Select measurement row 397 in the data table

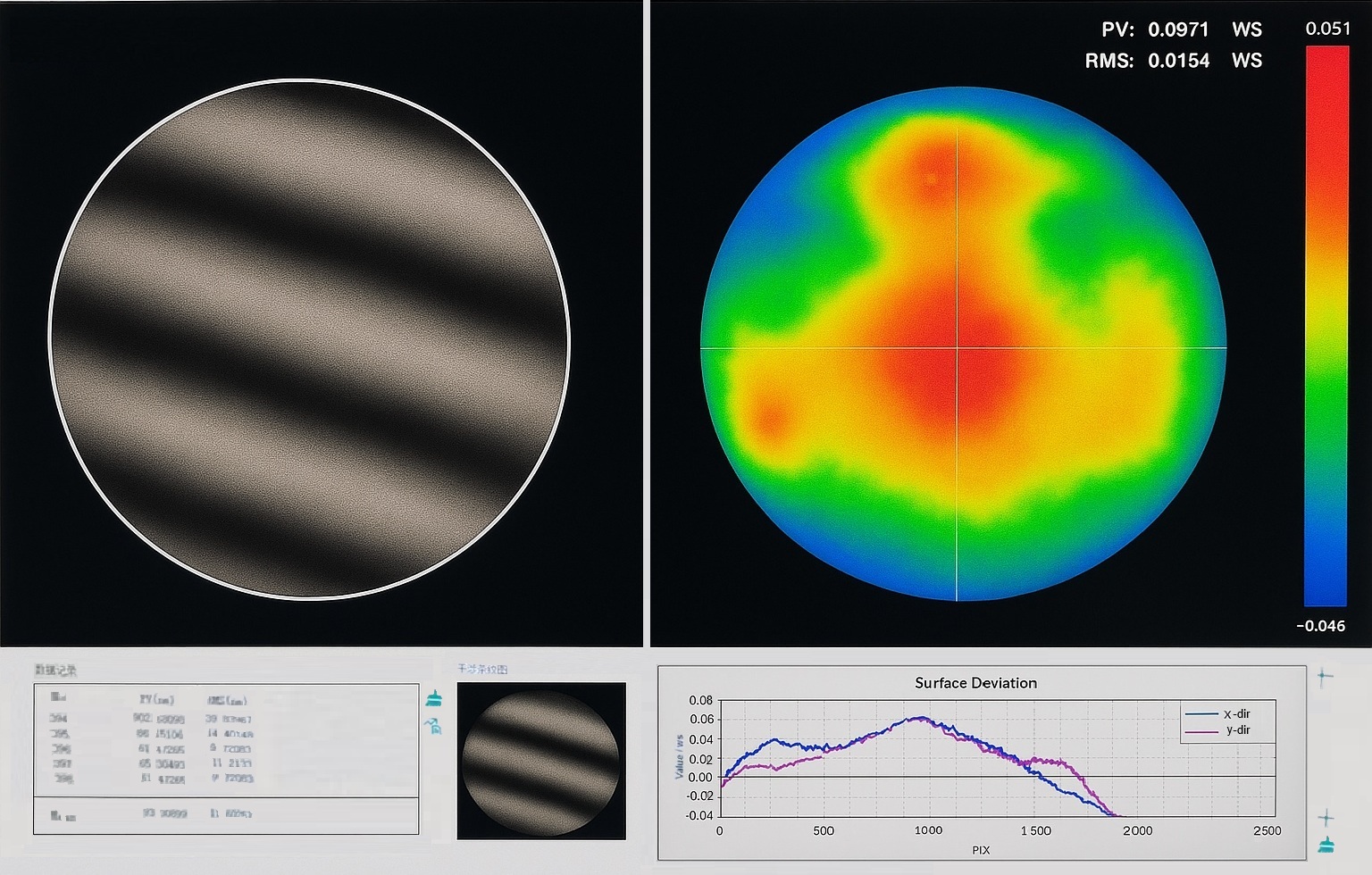tap(226, 764)
